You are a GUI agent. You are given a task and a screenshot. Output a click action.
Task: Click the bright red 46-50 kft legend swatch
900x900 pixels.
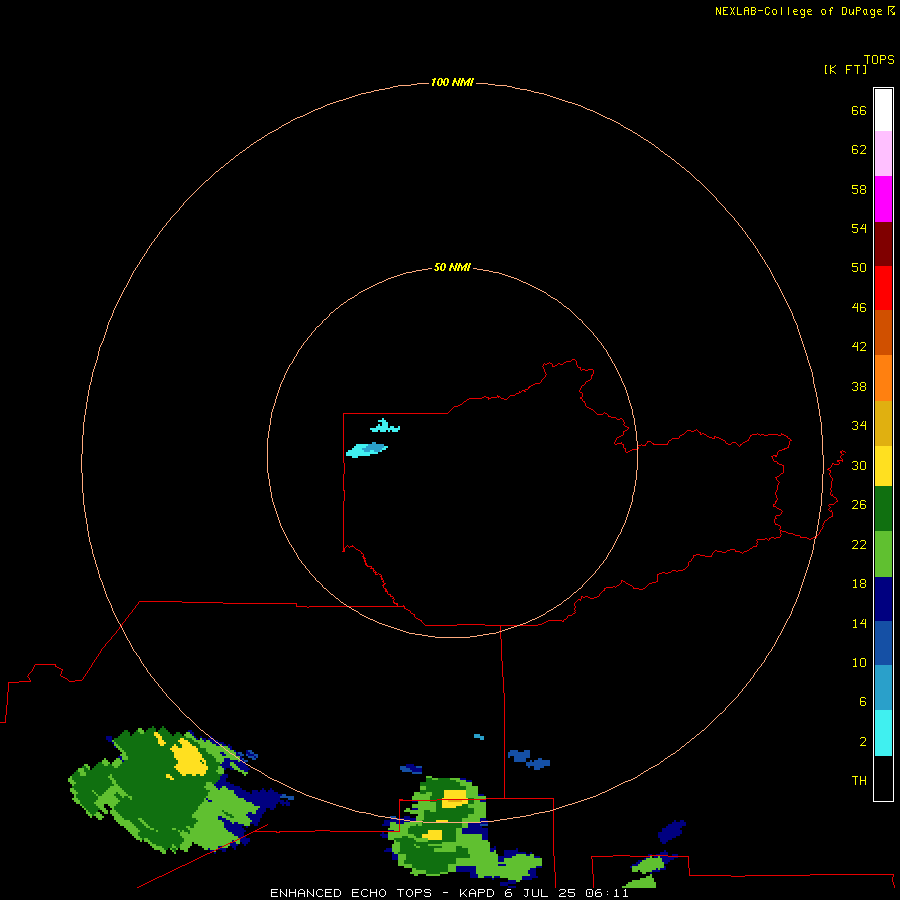click(x=883, y=288)
